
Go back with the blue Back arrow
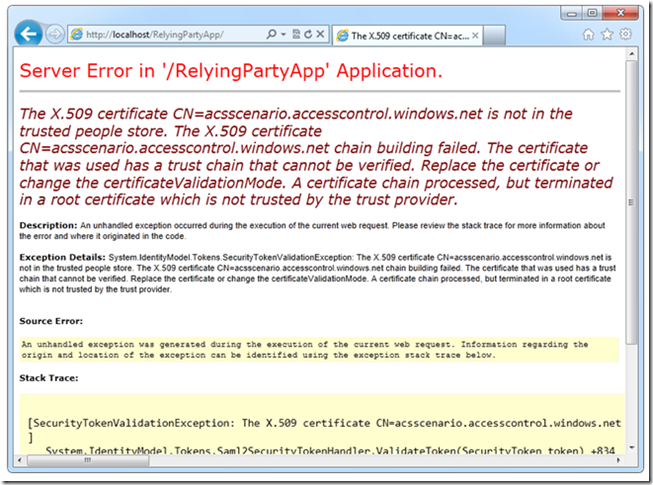click(x=28, y=34)
